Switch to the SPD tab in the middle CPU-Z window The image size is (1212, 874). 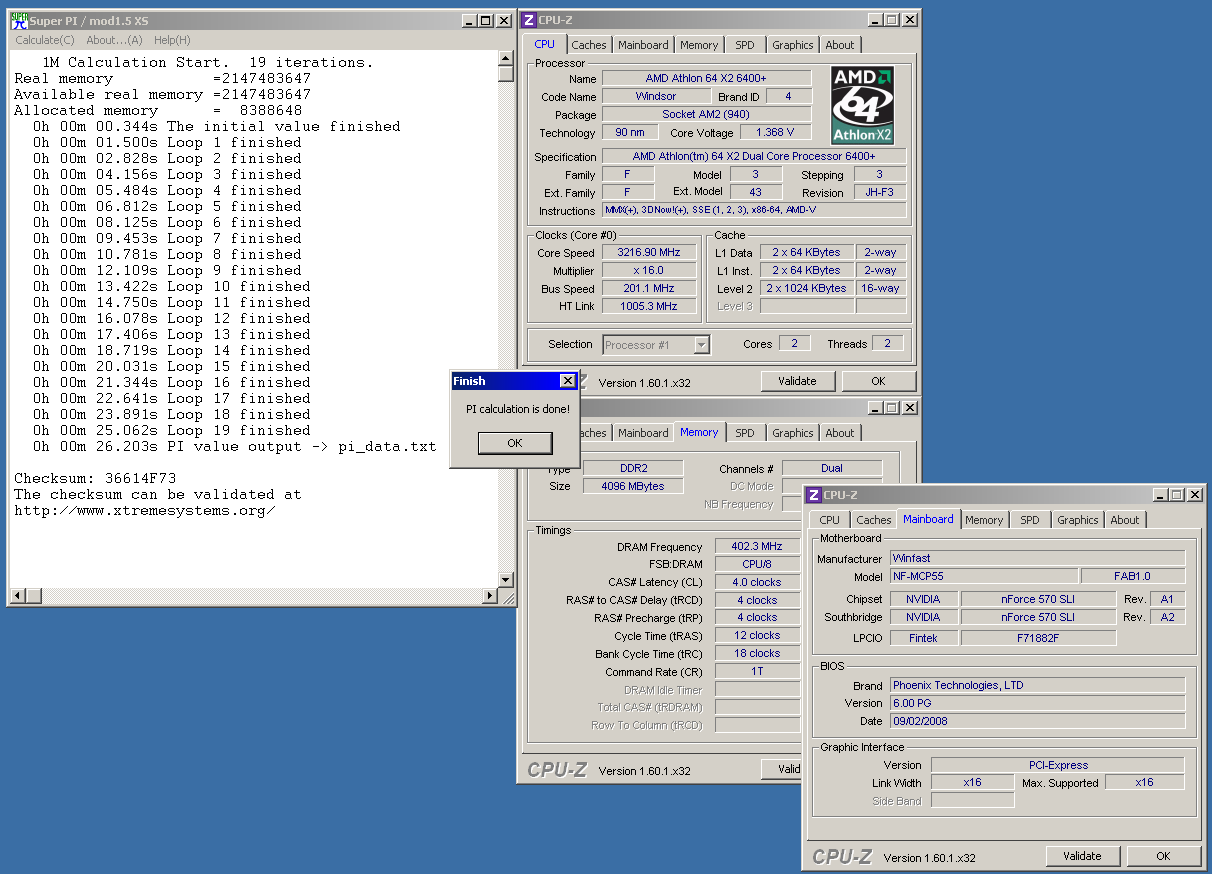(x=745, y=433)
